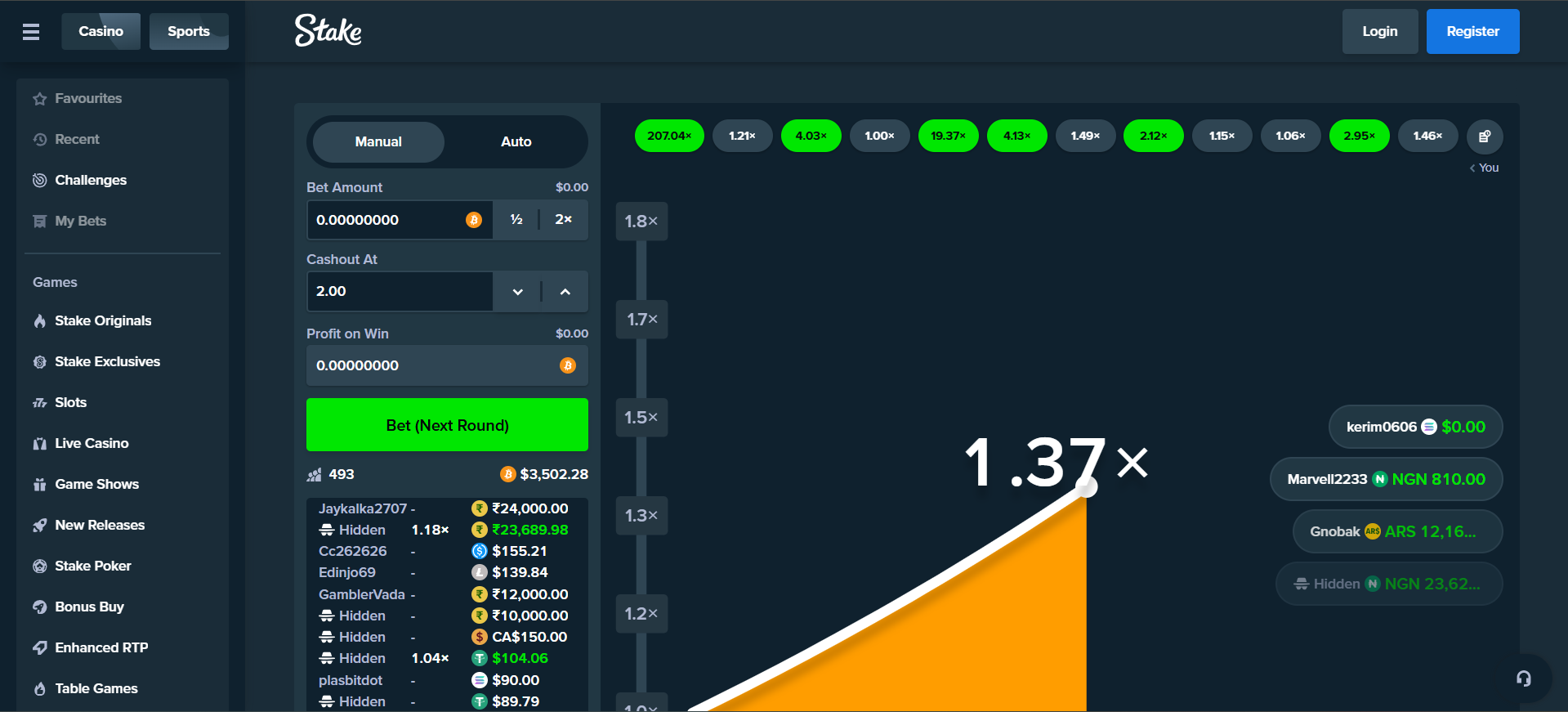1568x712 pixels.
Task: Click Bitcoin icon beside $3,502.28 total
Action: click(508, 474)
